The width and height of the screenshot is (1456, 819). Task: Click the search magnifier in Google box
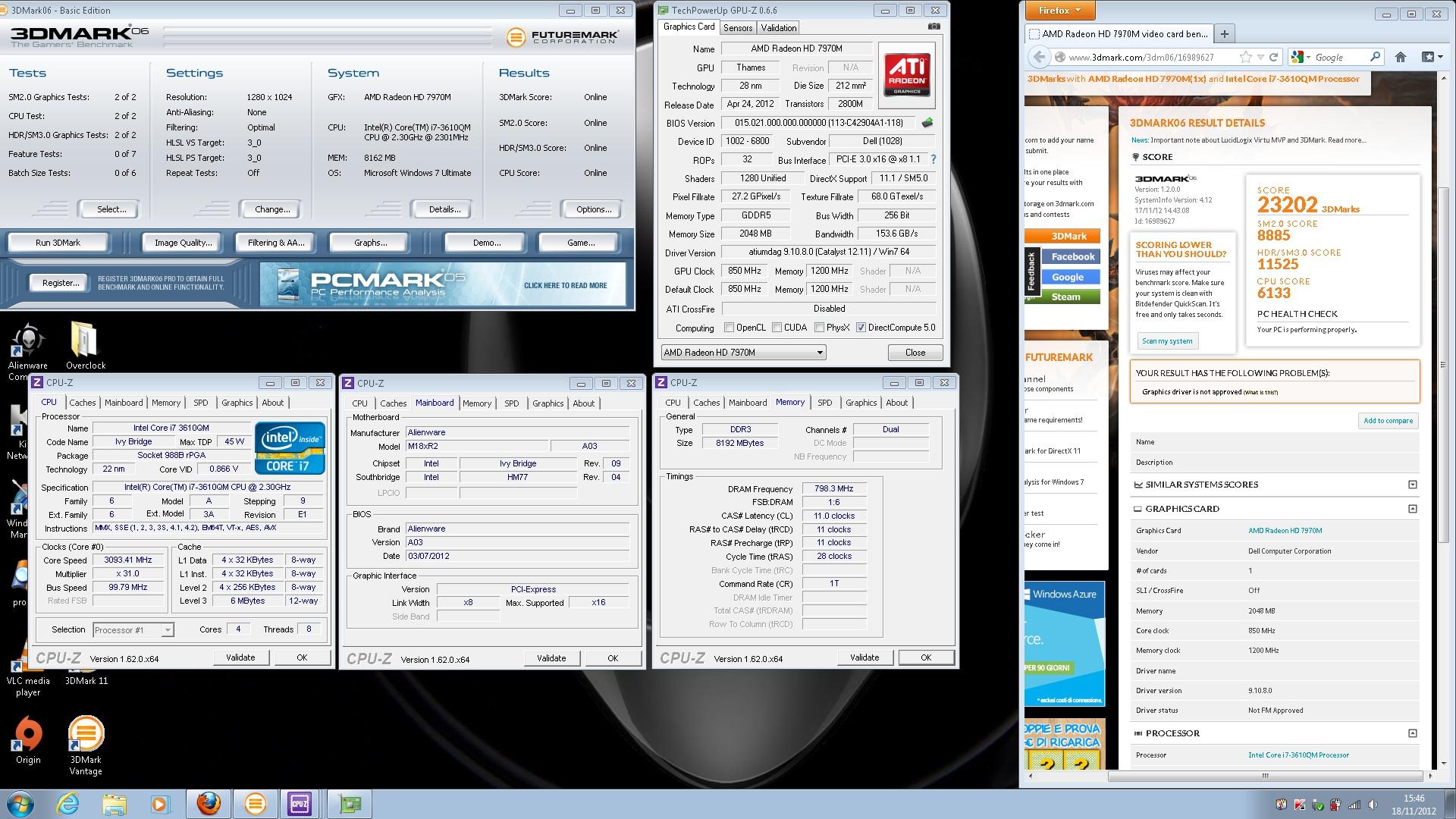1375,57
